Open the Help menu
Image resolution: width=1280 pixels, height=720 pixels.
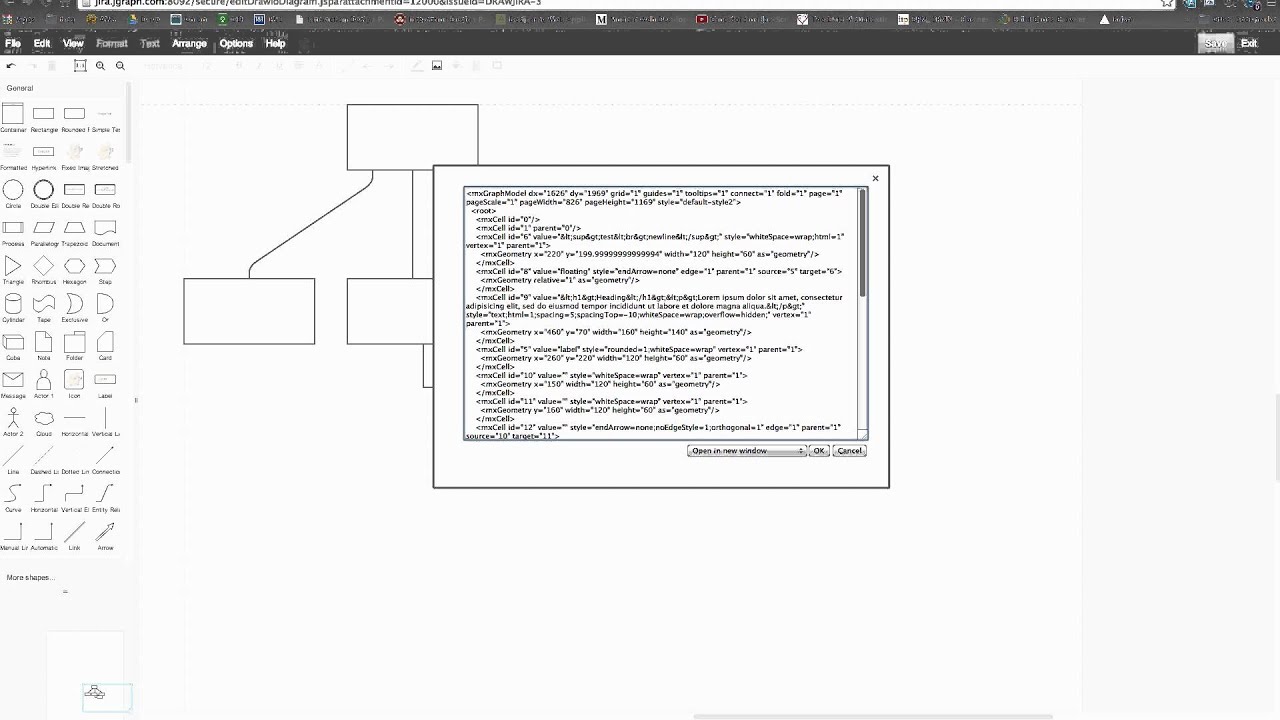tap(275, 43)
